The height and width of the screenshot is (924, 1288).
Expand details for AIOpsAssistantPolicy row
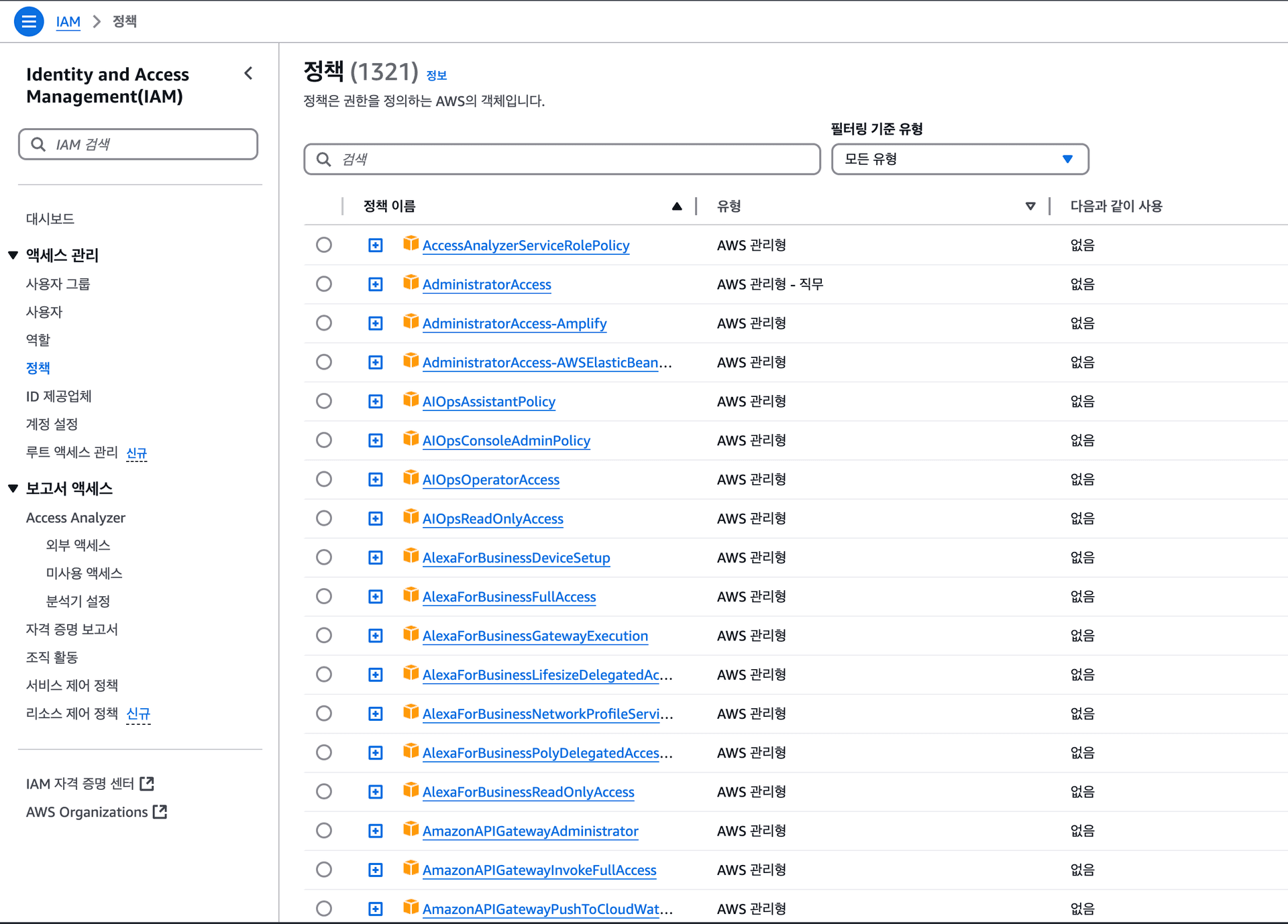coord(376,402)
